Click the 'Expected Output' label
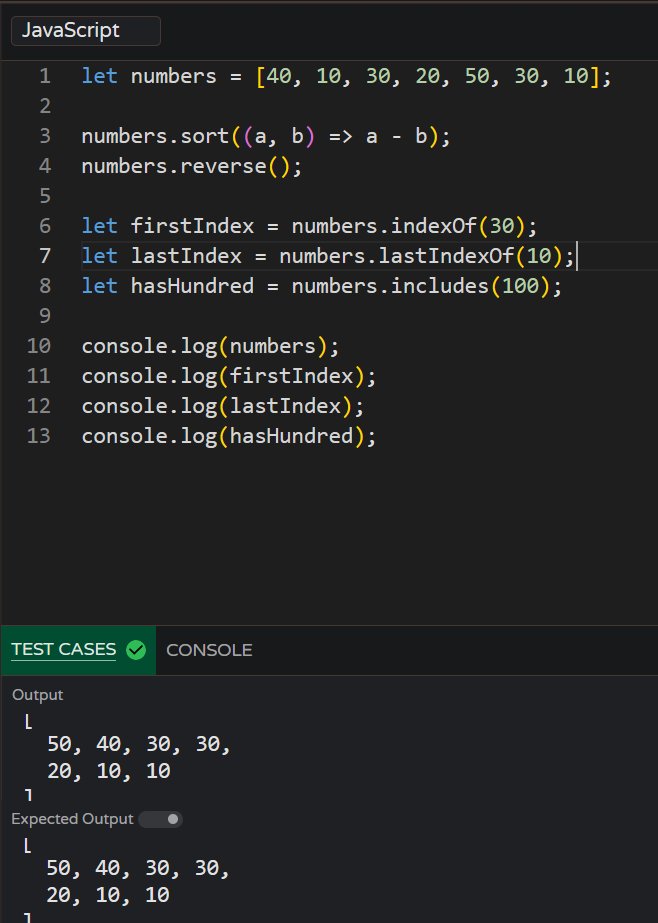658x923 pixels. tap(72, 819)
